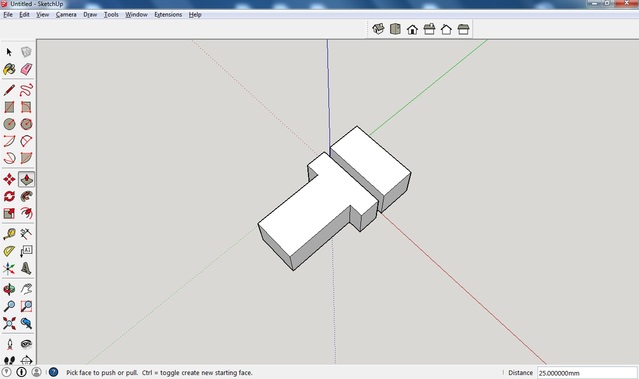Open the Draw menu
This screenshot has height=379, width=639.
click(90, 15)
